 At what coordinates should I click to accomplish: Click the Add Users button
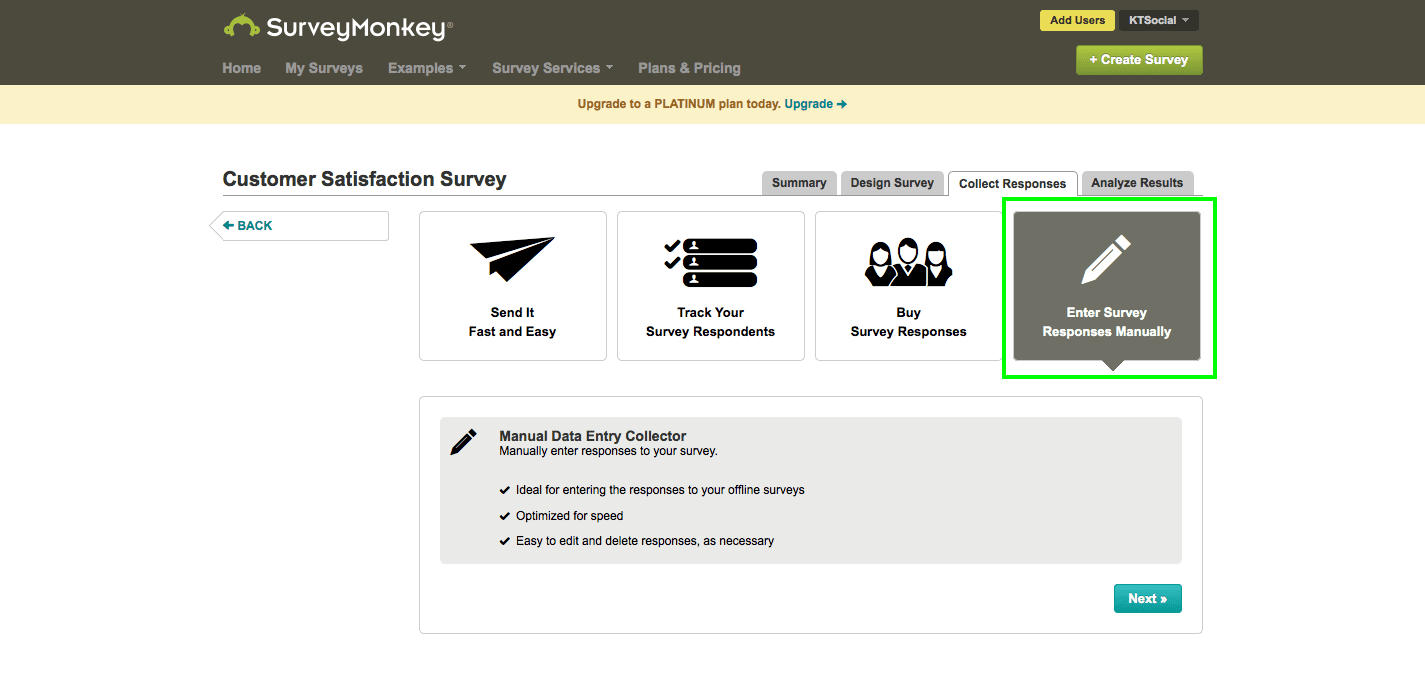[1077, 20]
